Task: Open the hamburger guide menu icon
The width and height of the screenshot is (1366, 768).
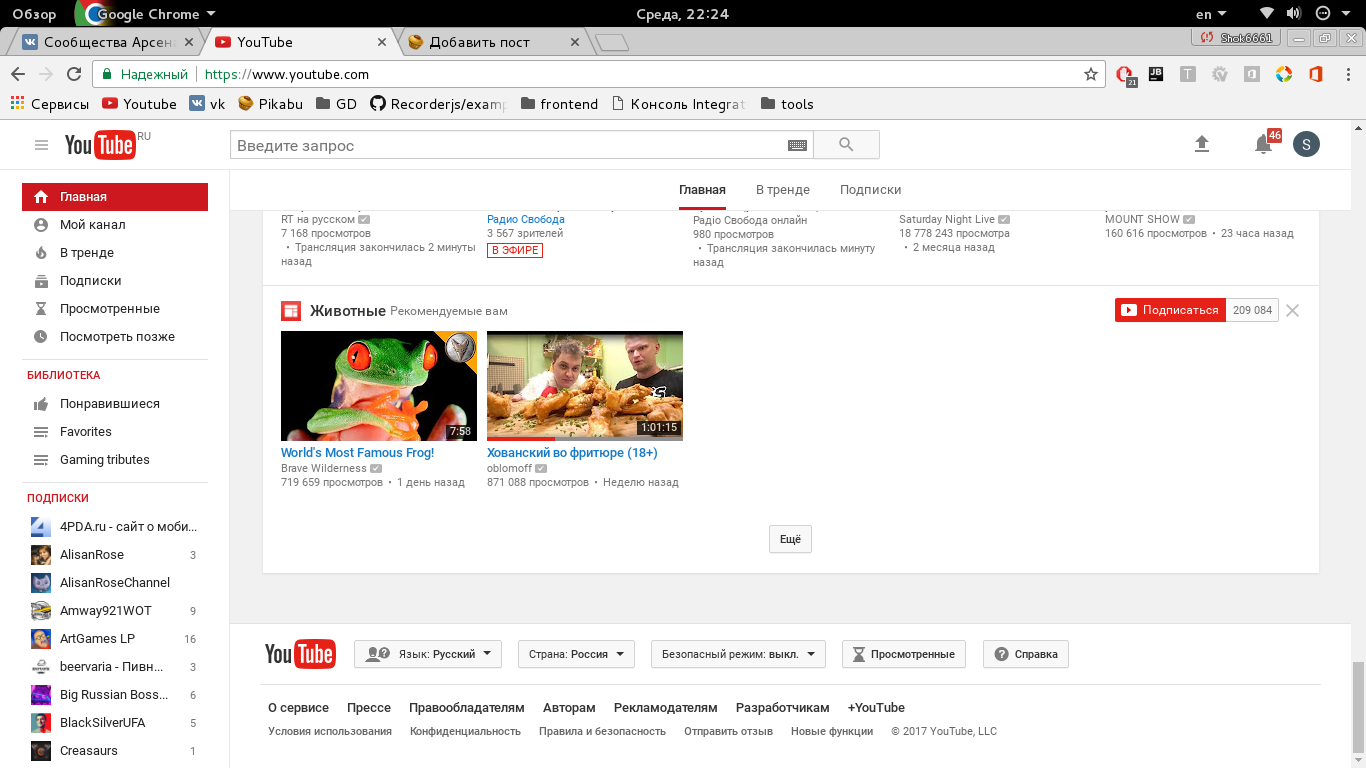Action: 41,145
